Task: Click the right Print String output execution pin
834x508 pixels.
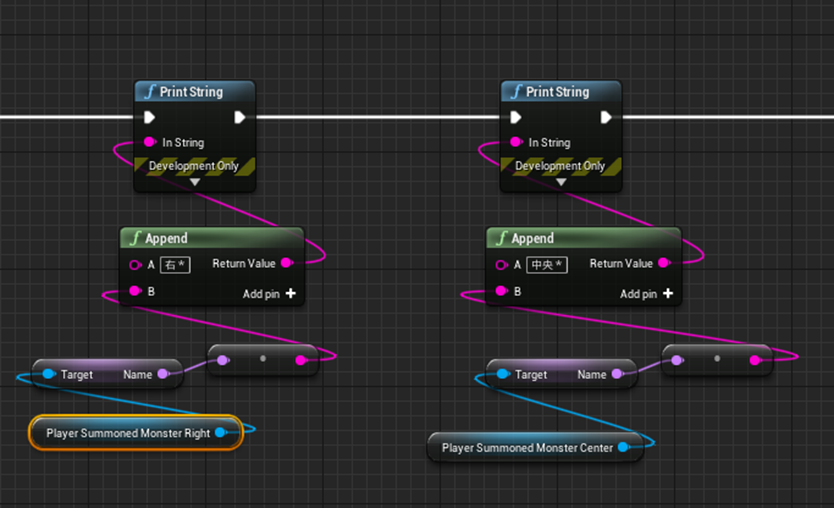Action: (x=606, y=117)
